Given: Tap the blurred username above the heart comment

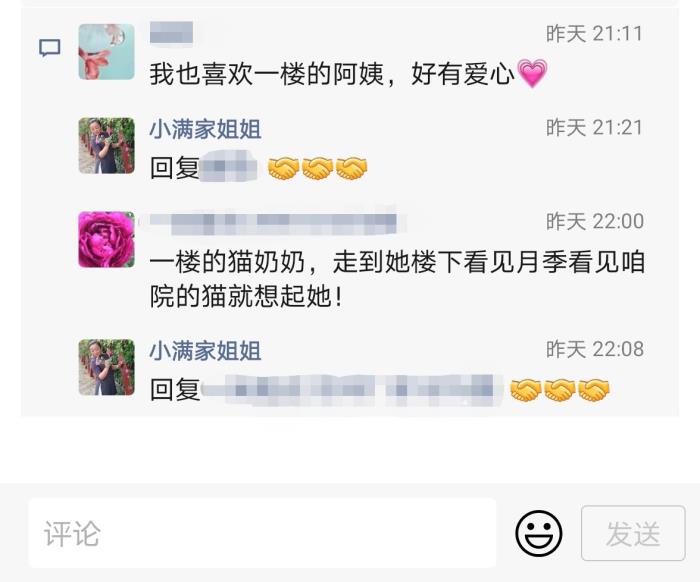Looking at the screenshot, I should pyautogui.click(x=171, y=33).
